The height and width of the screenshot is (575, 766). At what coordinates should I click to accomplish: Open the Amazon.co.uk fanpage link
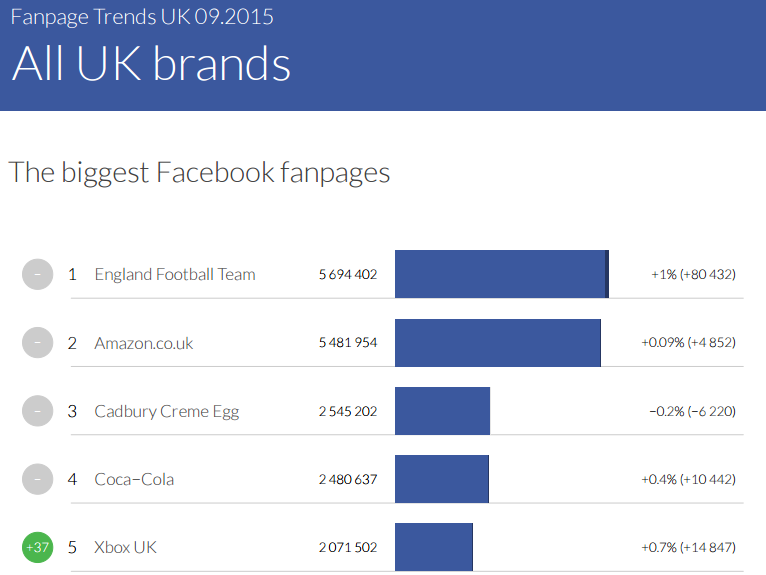tap(144, 343)
